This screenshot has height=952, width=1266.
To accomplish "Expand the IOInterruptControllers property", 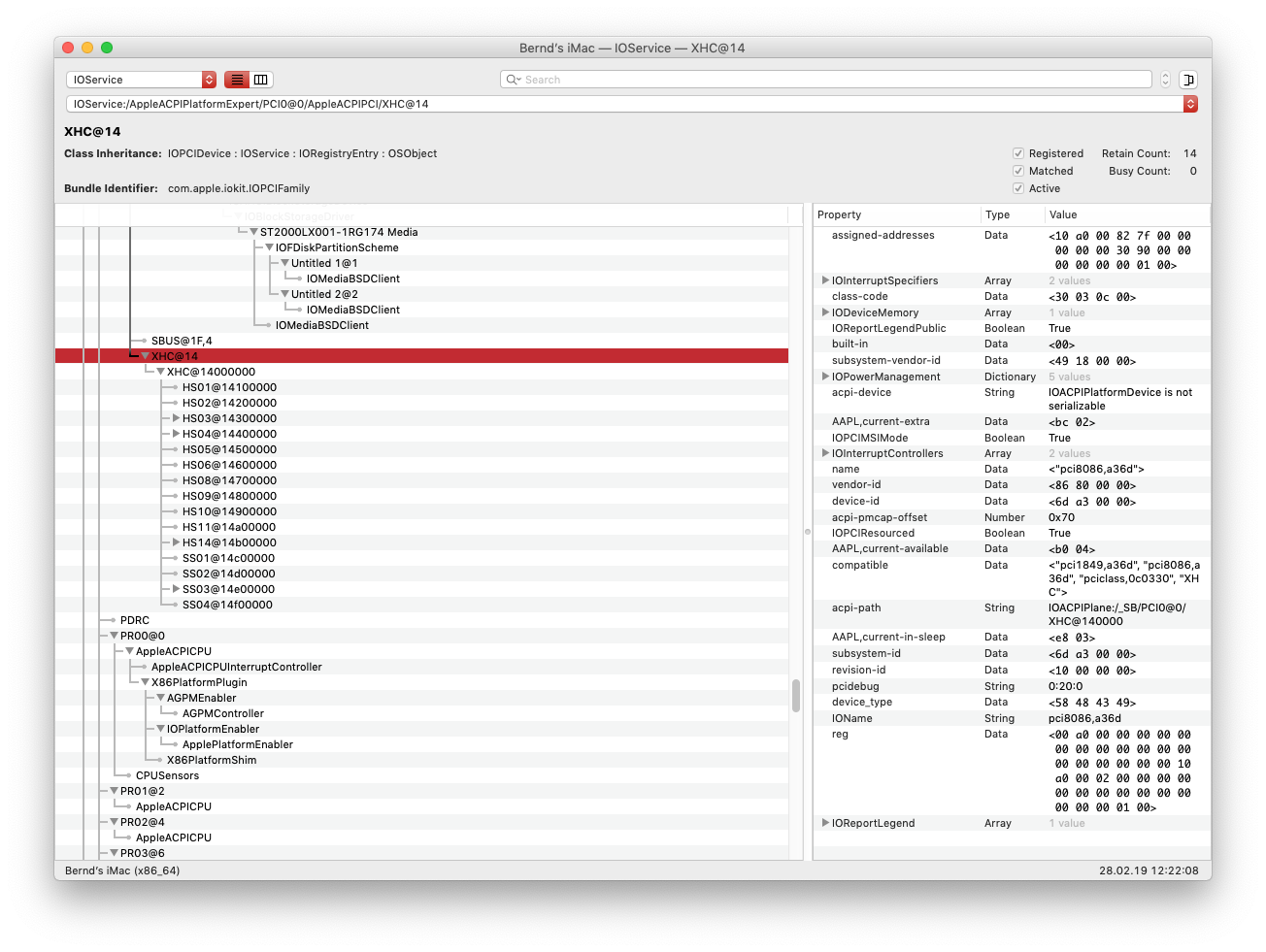I will 825,453.
